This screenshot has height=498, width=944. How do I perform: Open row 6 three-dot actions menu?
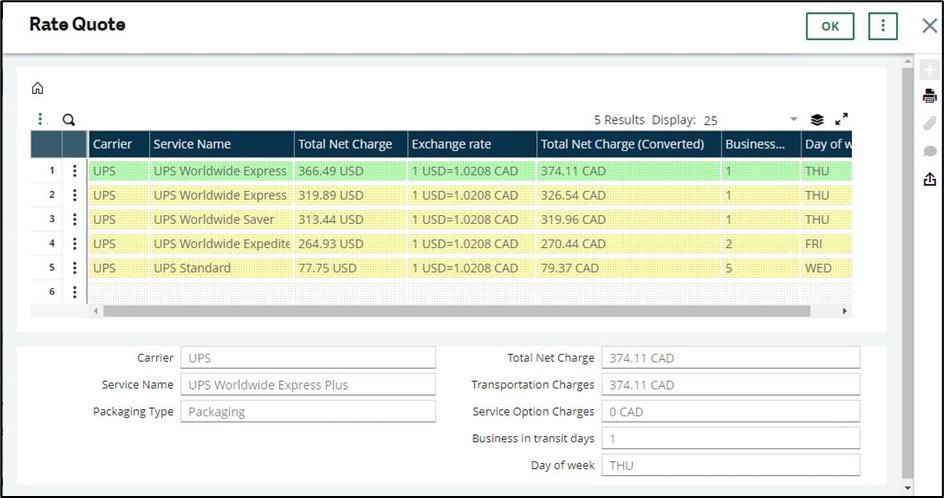75,292
